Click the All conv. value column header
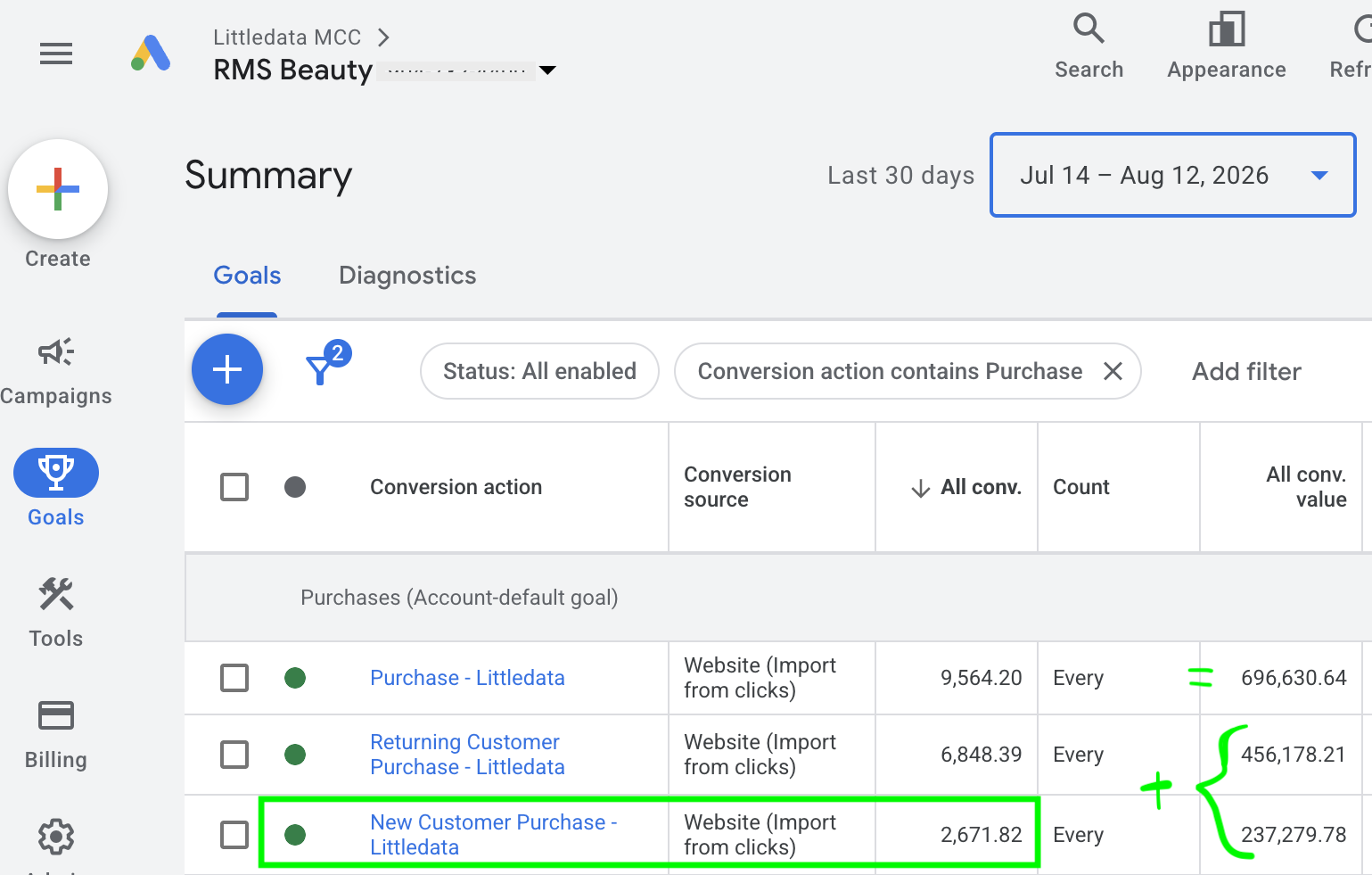Screen dimensions: 1372x875 pos(1306,487)
